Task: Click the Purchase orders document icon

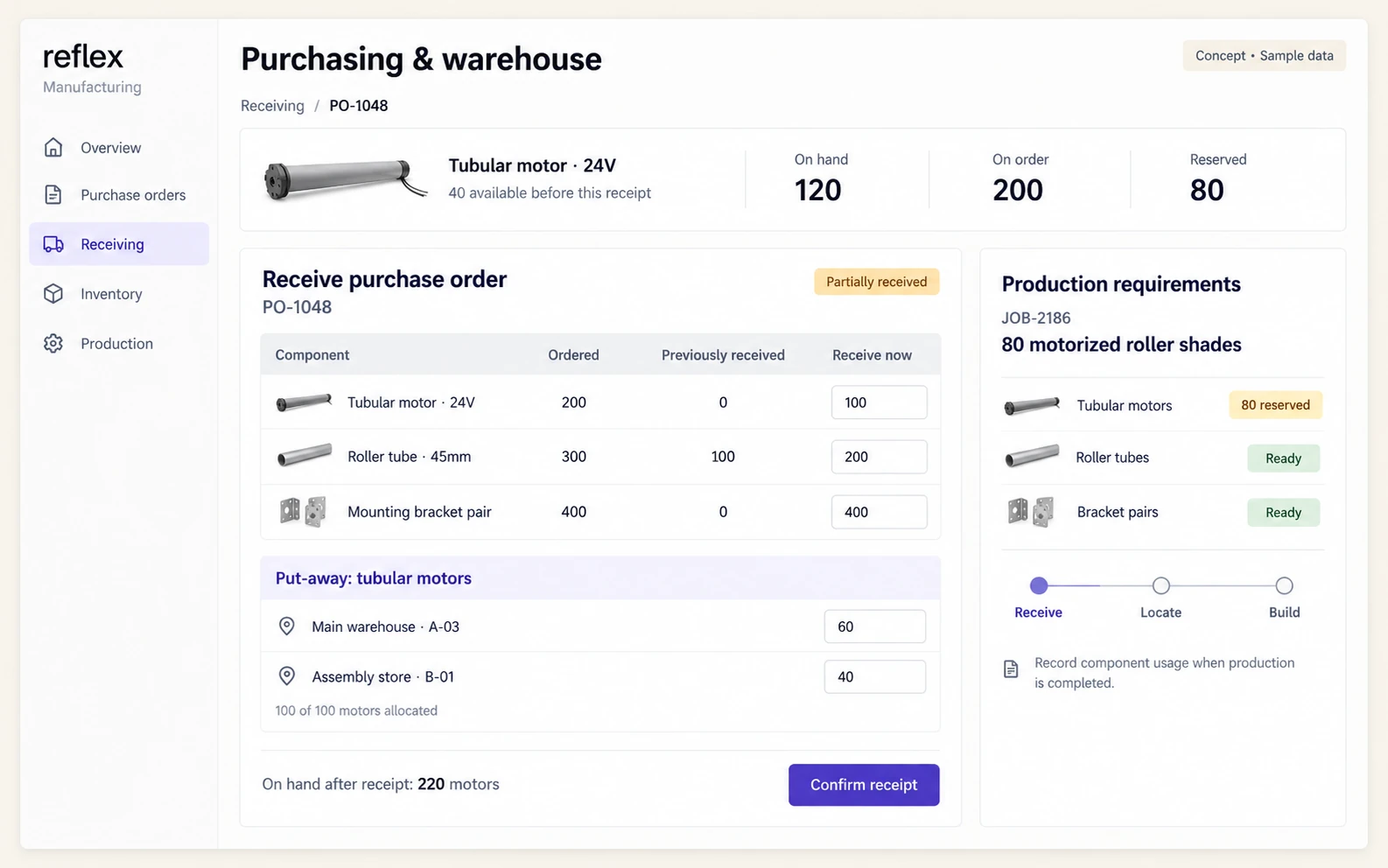Action: click(x=53, y=194)
